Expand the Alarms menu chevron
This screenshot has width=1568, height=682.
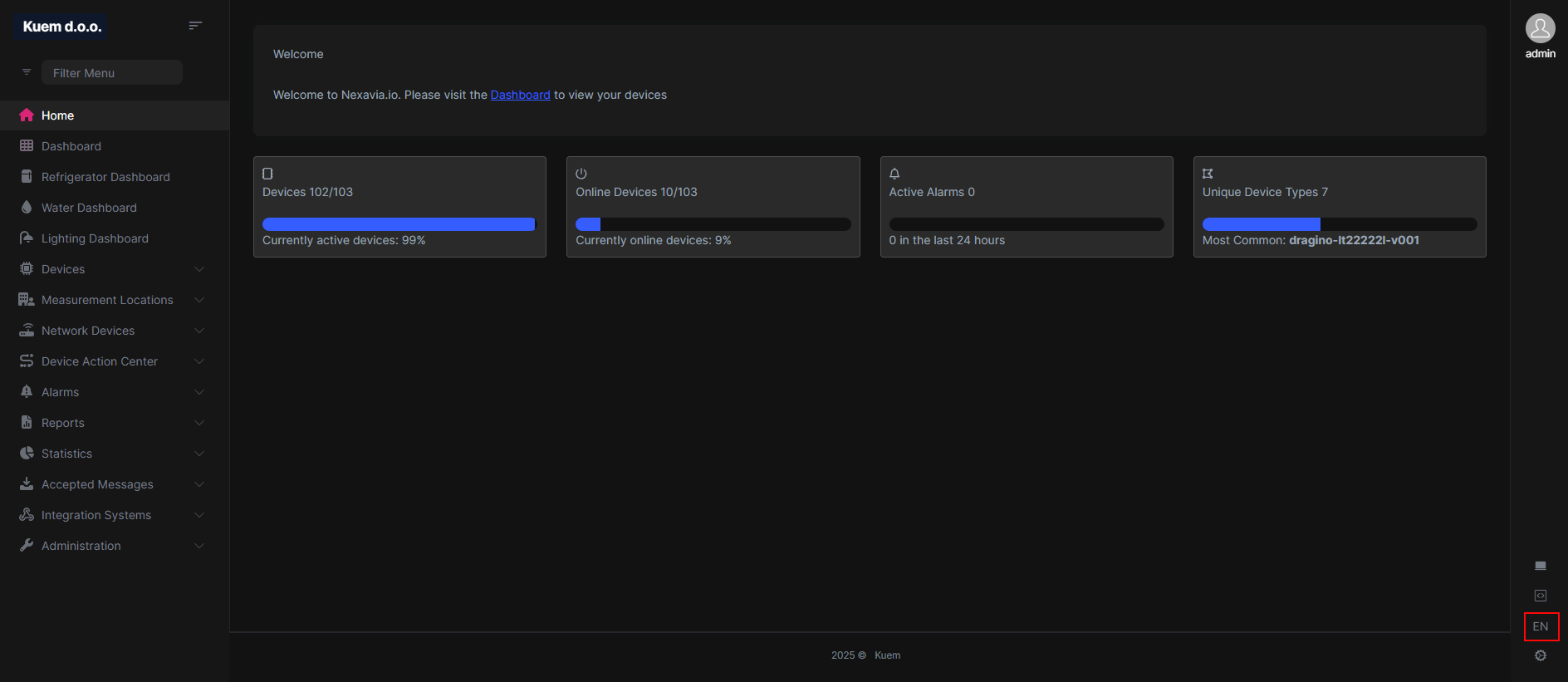click(x=199, y=392)
